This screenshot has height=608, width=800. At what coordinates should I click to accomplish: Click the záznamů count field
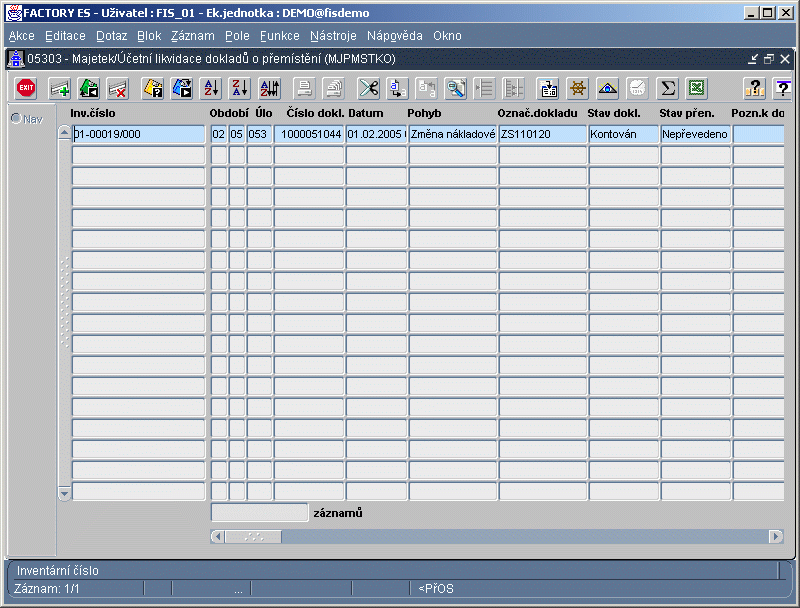(259, 513)
